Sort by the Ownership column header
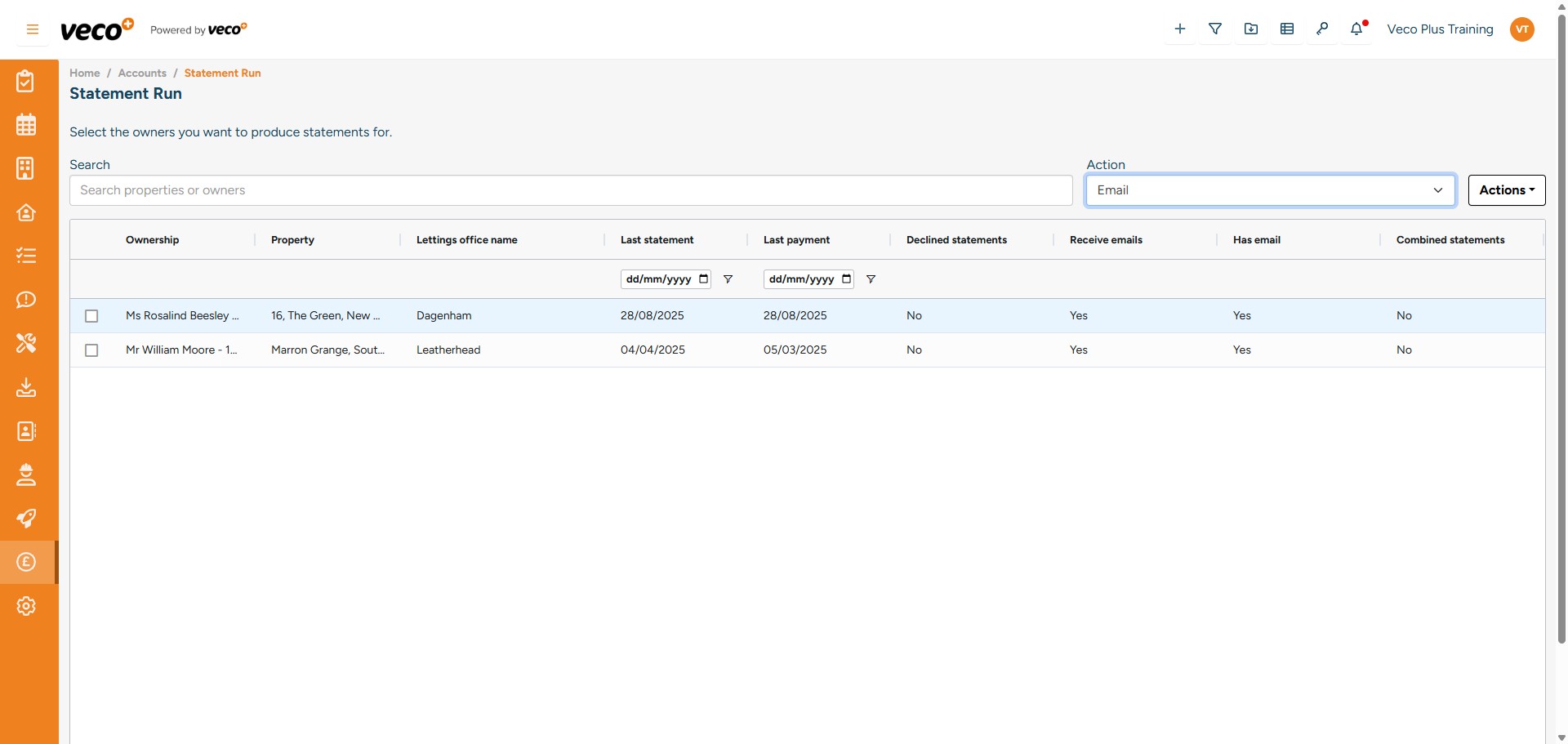 tap(152, 240)
